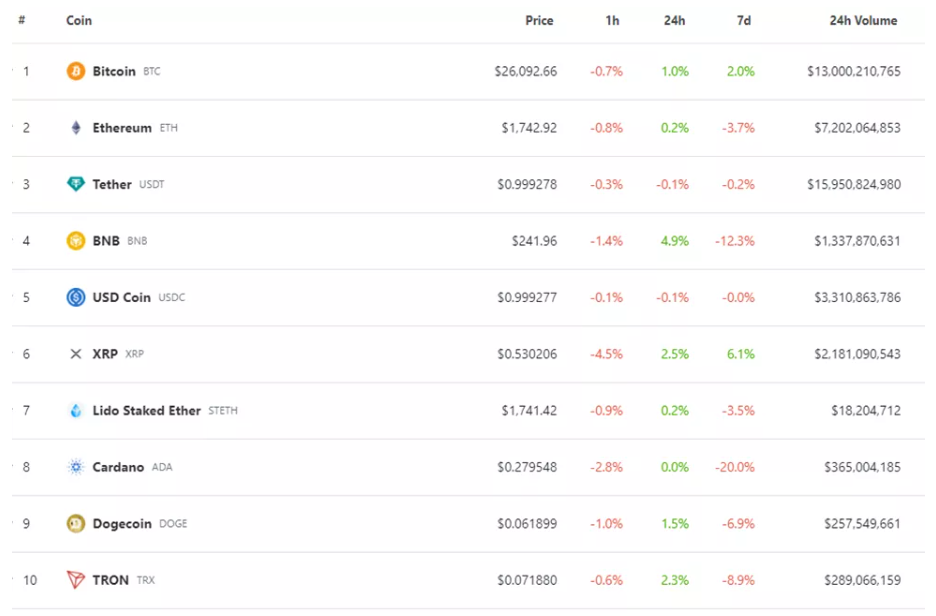Select the Dogecoin name link
The height and width of the screenshot is (616, 936).
pyautogui.click(x=122, y=523)
